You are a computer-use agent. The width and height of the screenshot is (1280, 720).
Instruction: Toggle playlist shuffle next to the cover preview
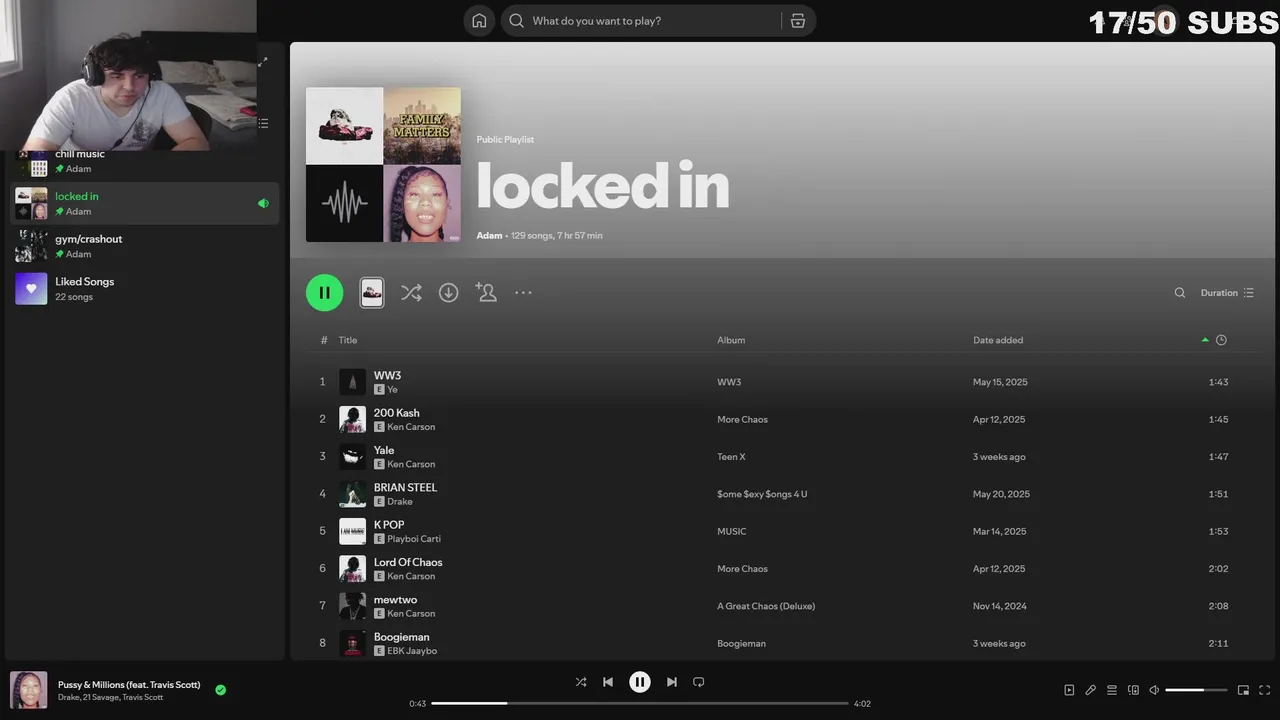(x=411, y=293)
